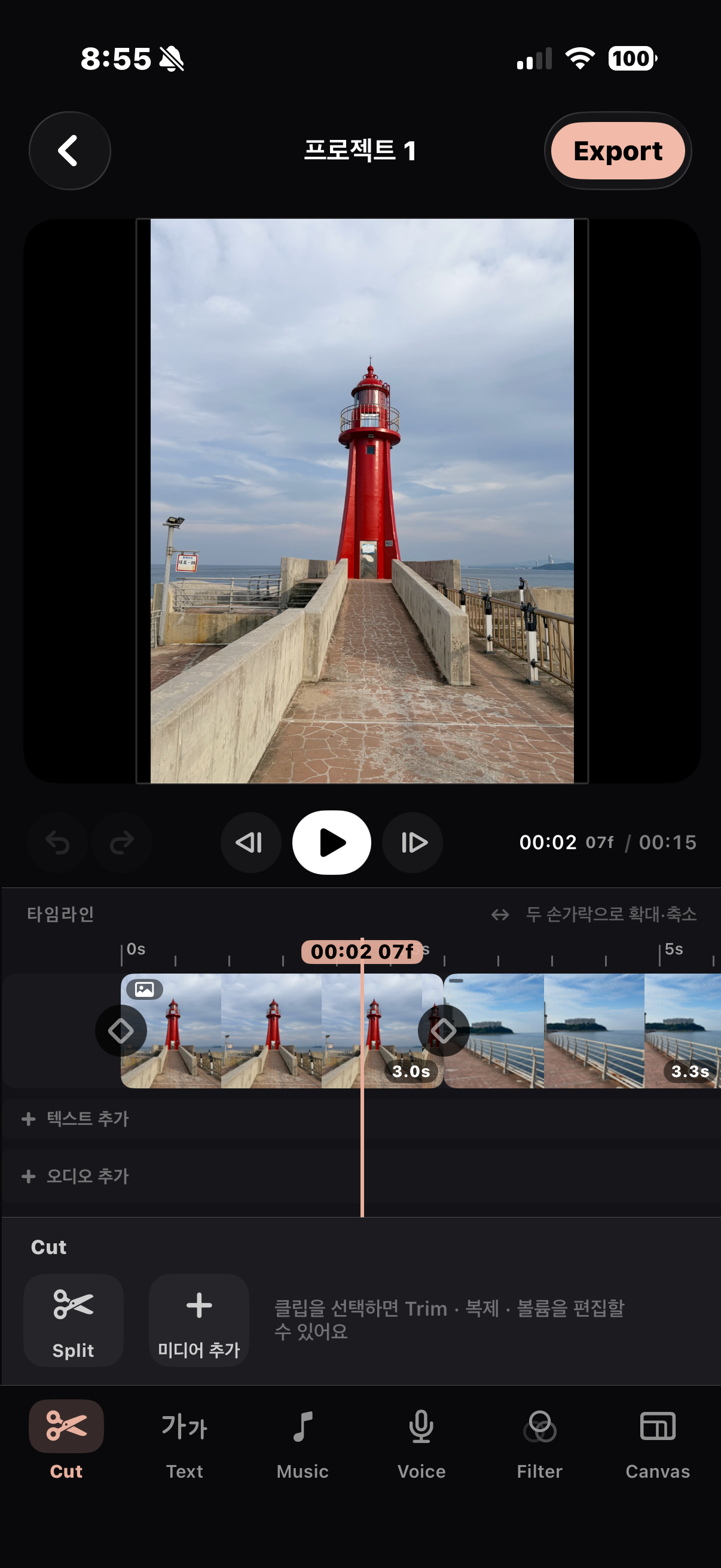Select the seaside railing clip in the timeline
Viewport: 721px width, 1568px height.
(583, 1030)
